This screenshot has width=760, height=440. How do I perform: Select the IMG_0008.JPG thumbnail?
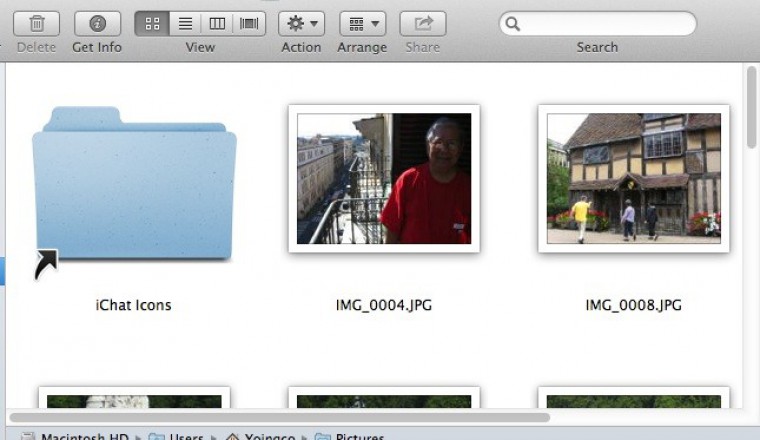633,179
